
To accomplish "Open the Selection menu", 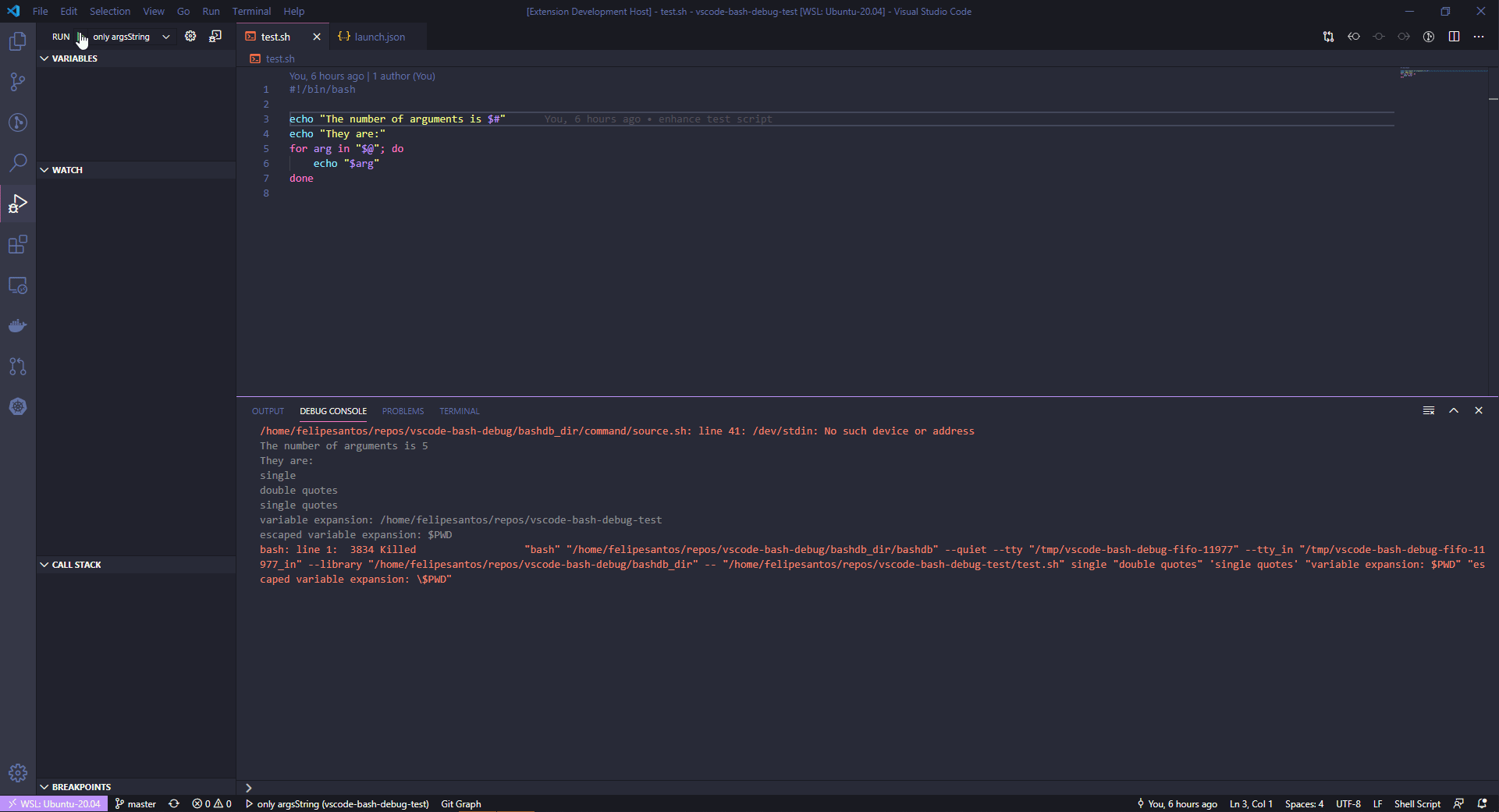I will tap(110, 11).
